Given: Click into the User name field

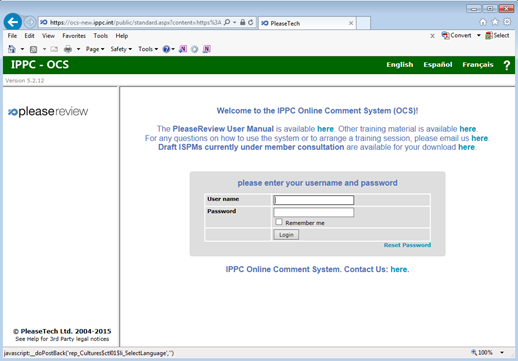Looking at the screenshot, I should (314, 200).
